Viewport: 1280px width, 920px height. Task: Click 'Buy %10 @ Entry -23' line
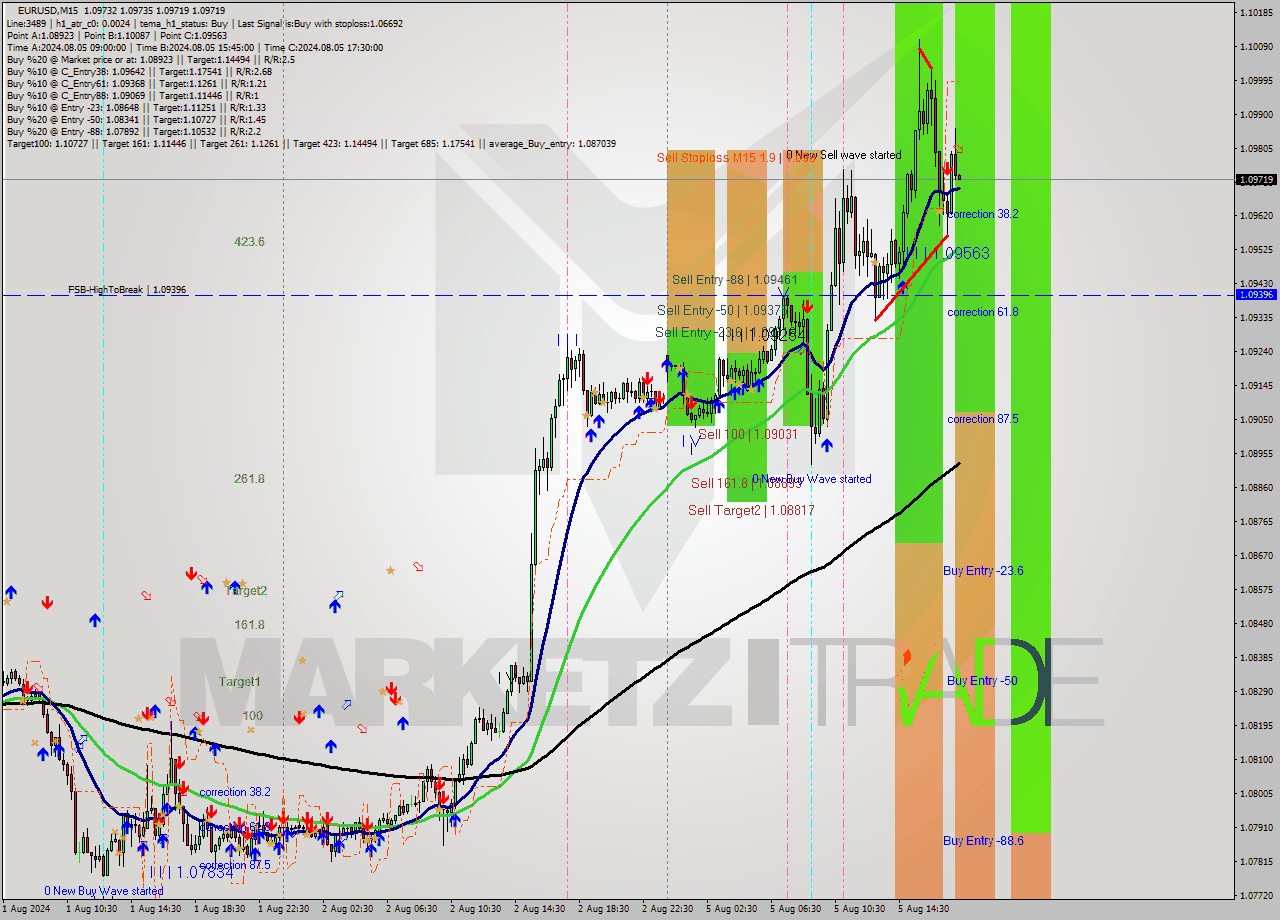click(136, 107)
